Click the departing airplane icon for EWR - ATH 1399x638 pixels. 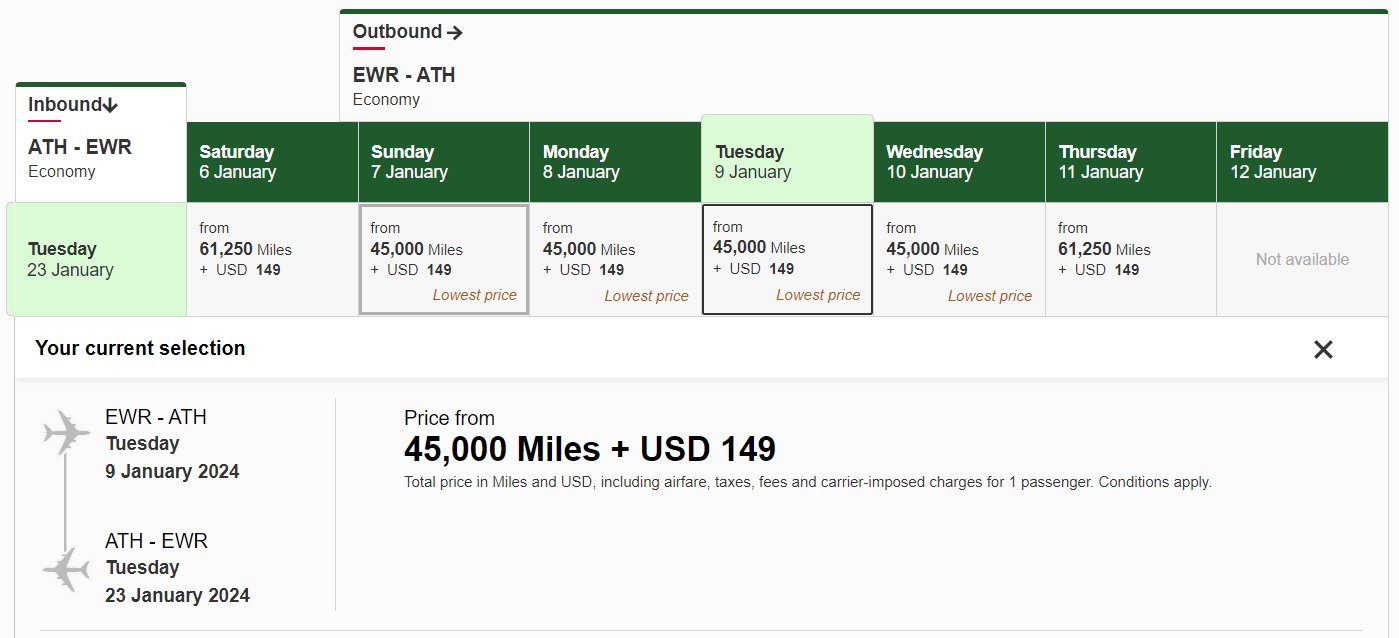pyautogui.click(x=66, y=432)
